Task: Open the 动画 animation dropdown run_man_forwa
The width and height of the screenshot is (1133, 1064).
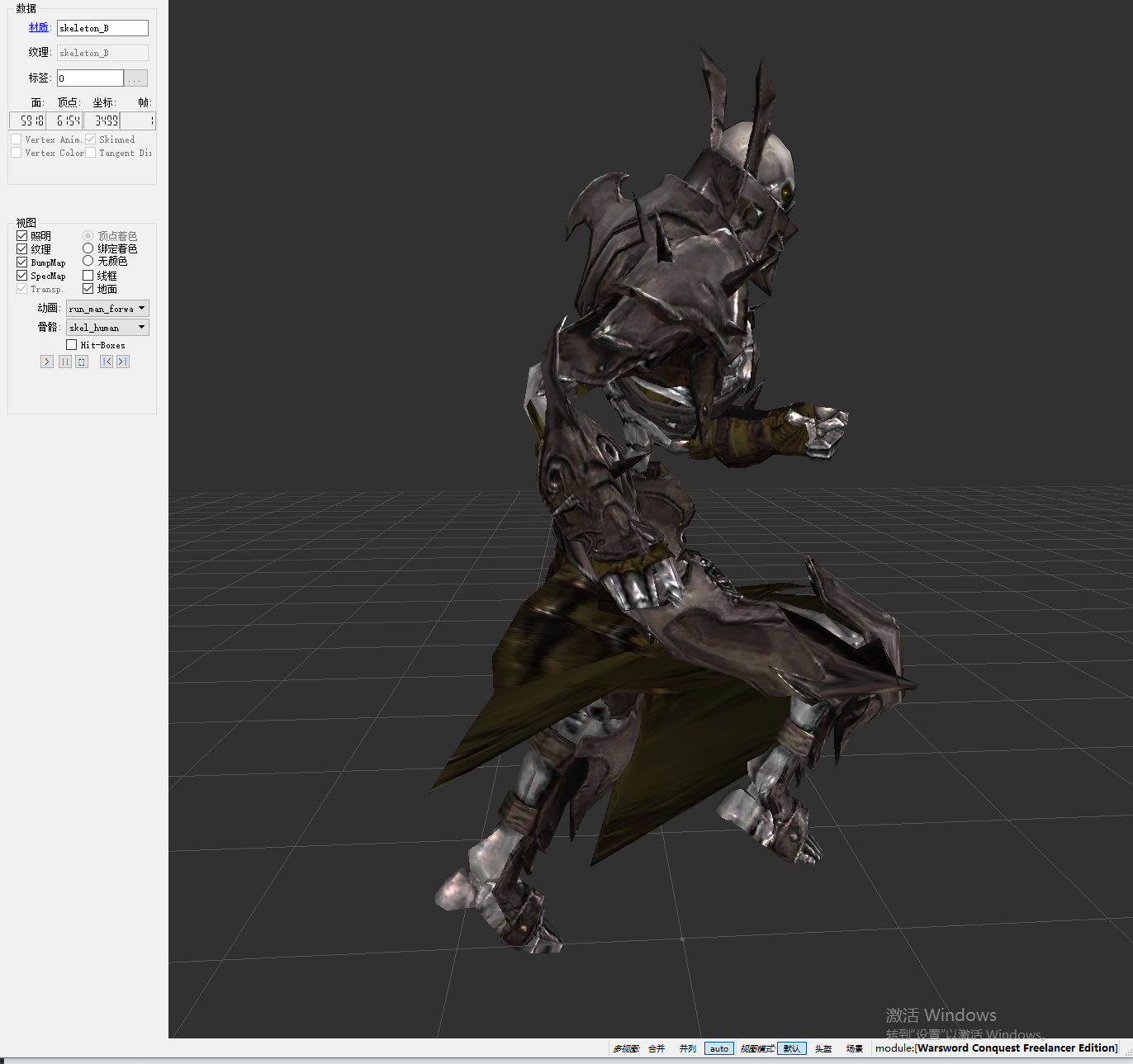Action: pyautogui.click(x=107, y=309)
